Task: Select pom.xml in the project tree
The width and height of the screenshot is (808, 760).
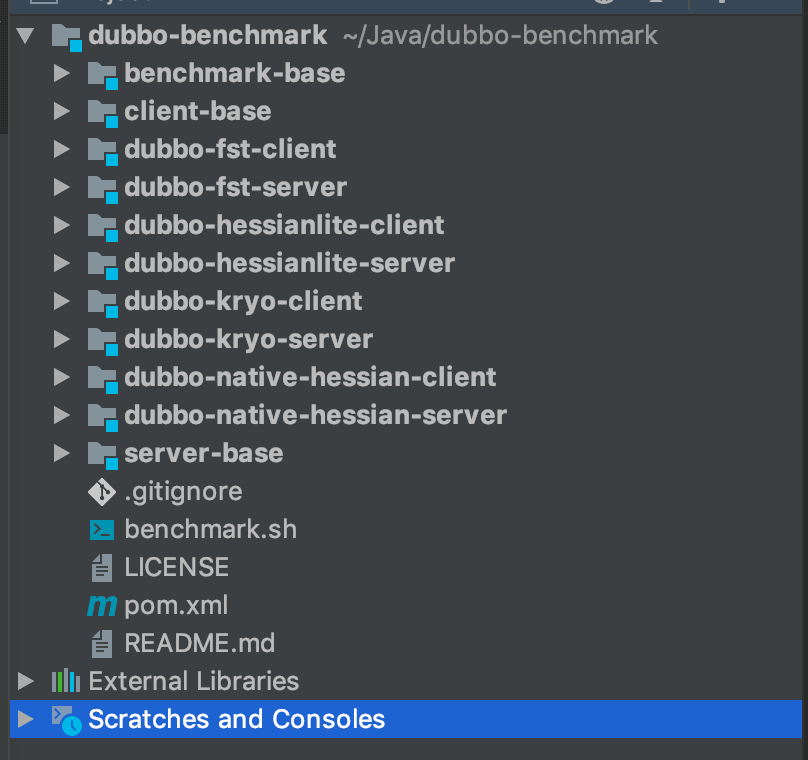Action: point(176,605)
